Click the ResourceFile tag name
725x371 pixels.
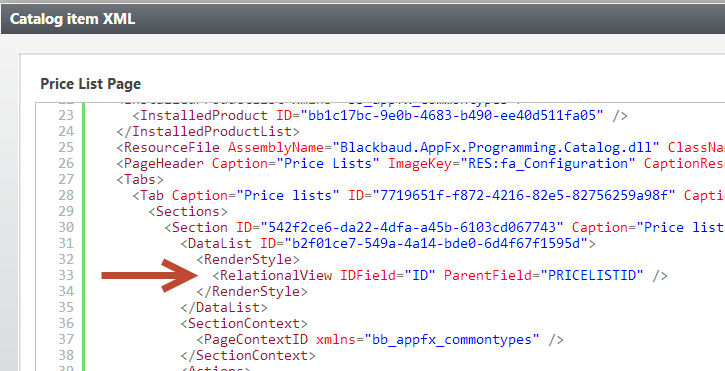point(172,147)
